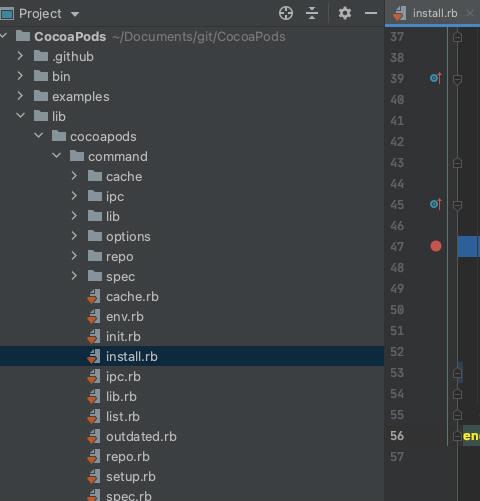Hide the Project panel with minus icon
Screen dimensions: 480x501
point(371,13)
